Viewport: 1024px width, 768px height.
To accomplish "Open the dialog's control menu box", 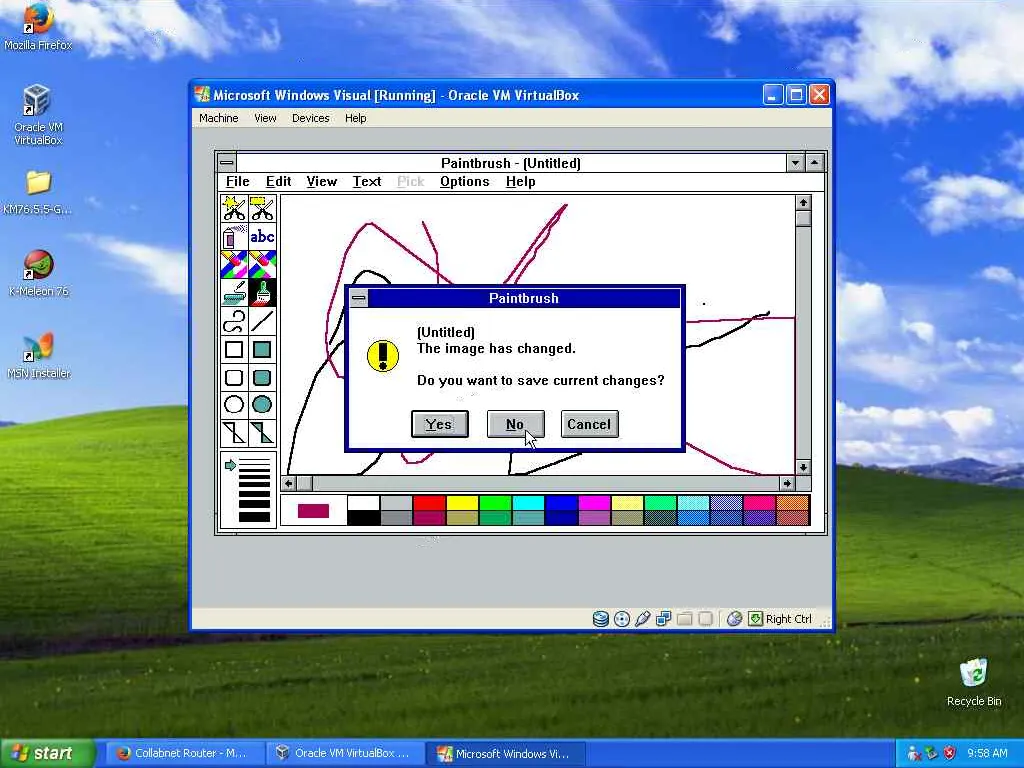I will [359, 298].
